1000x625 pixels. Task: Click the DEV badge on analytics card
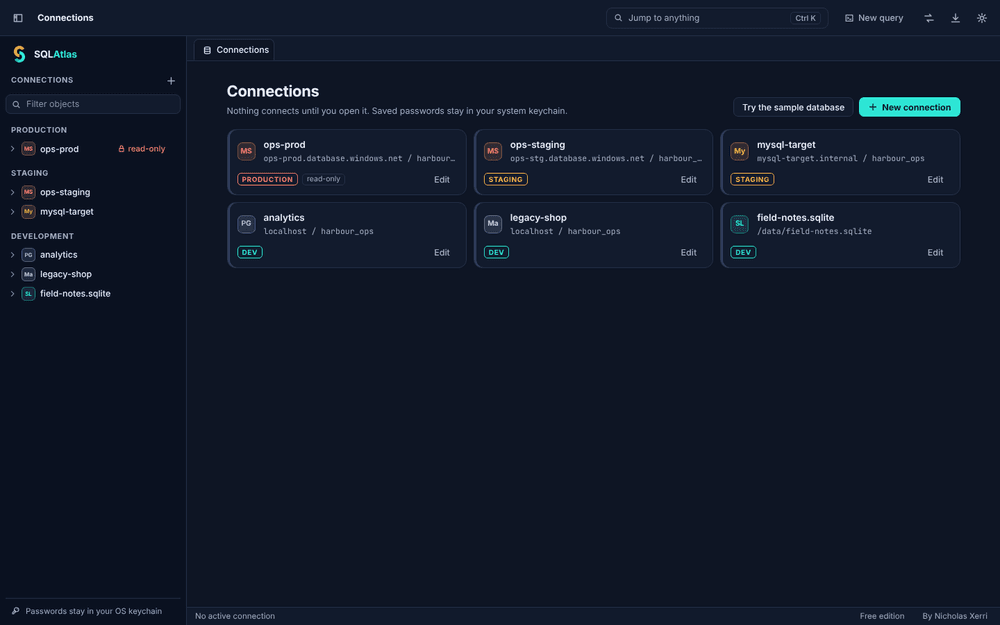pyautogui.click(x=249, y=252)
